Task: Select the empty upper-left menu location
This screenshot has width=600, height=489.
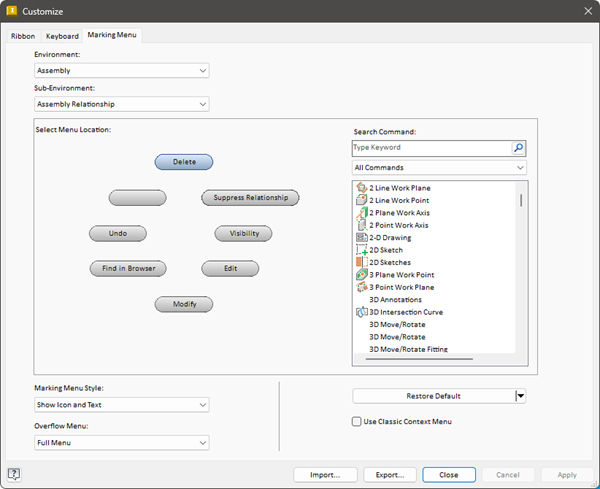Action: point(137,197)
